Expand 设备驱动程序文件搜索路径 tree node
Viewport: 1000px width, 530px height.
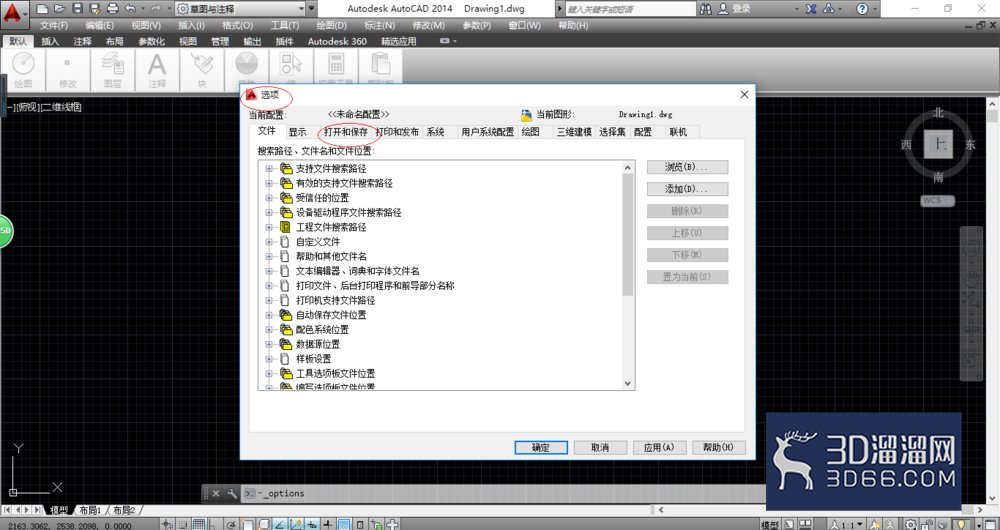[268, 212]
